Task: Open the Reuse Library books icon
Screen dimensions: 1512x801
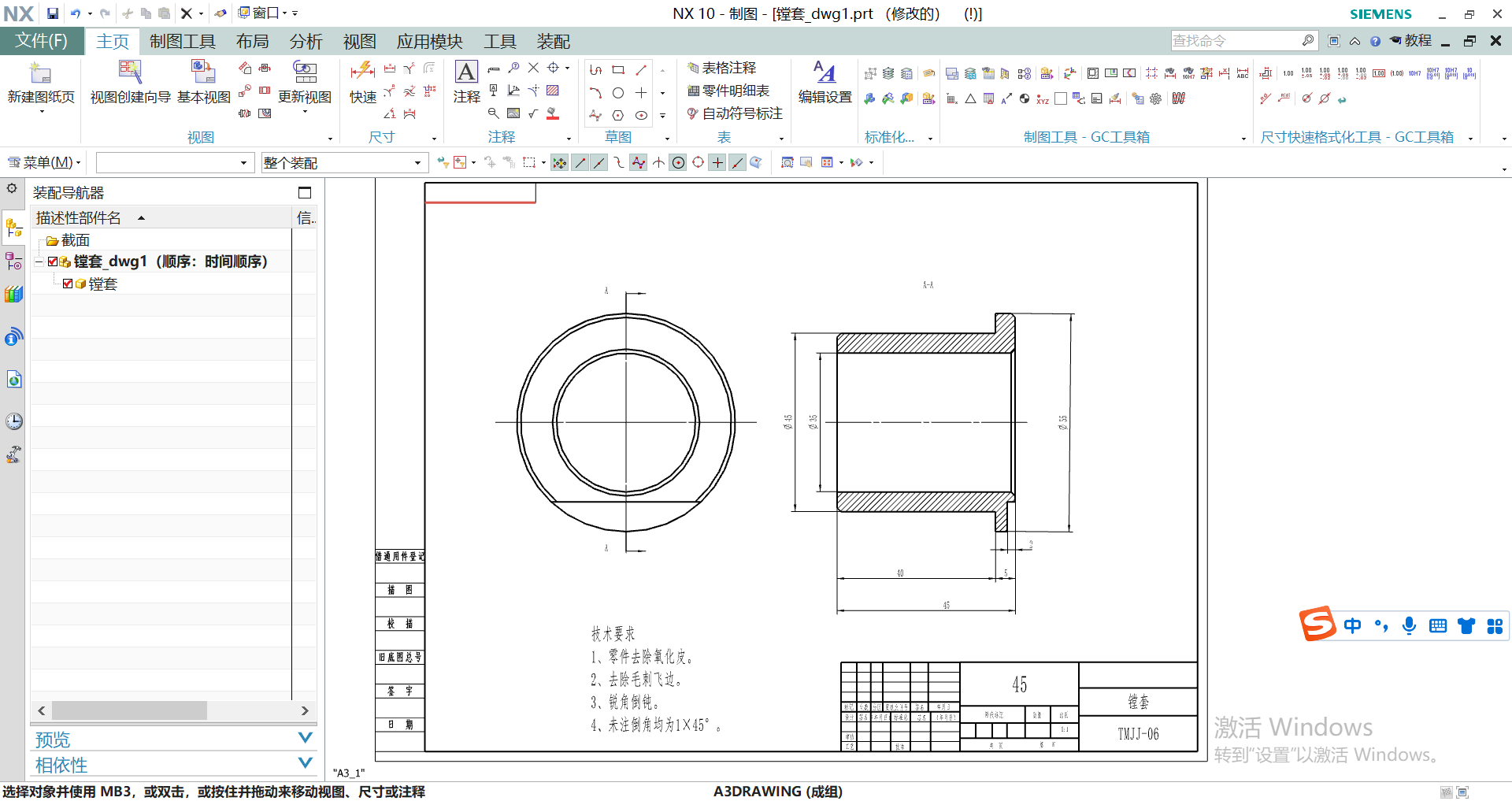Action: point(13,295)
